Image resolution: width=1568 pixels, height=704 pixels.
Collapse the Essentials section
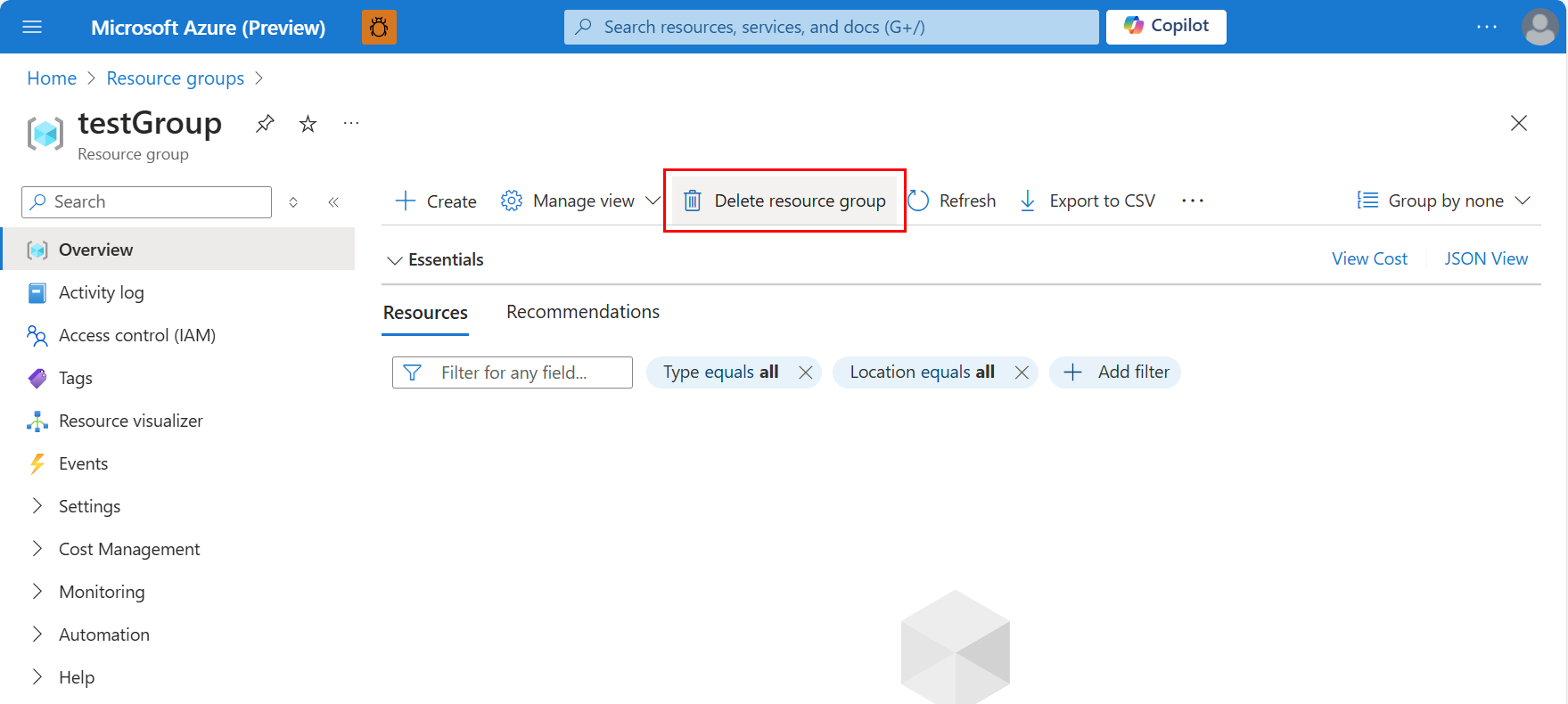click(x=436, y=259)
